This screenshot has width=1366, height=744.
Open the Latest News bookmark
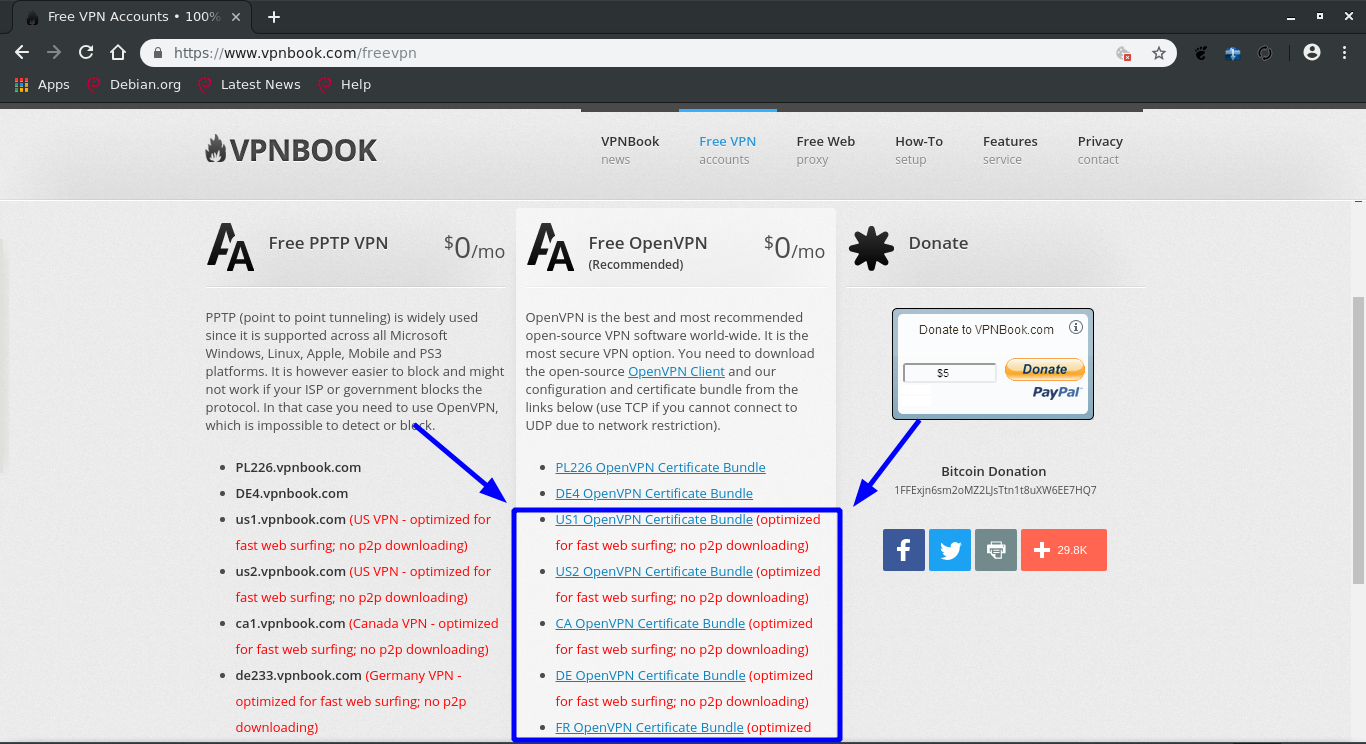(249, 85)
